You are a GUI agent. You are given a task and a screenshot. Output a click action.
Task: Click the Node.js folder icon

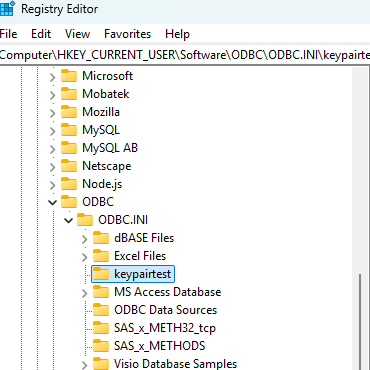point(69,184)
